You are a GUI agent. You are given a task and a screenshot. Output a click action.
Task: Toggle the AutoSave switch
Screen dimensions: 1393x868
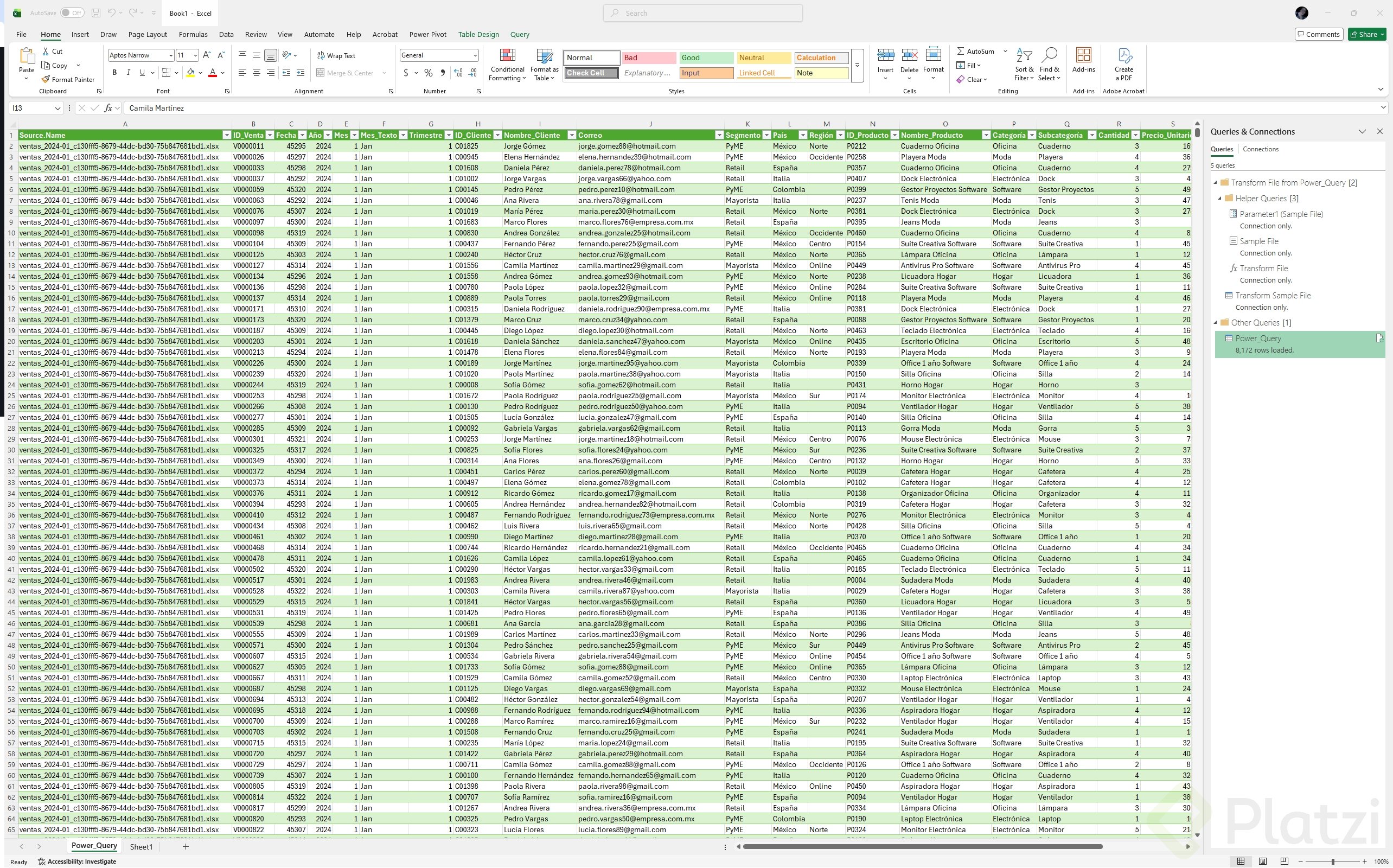[x=72, y=12]
